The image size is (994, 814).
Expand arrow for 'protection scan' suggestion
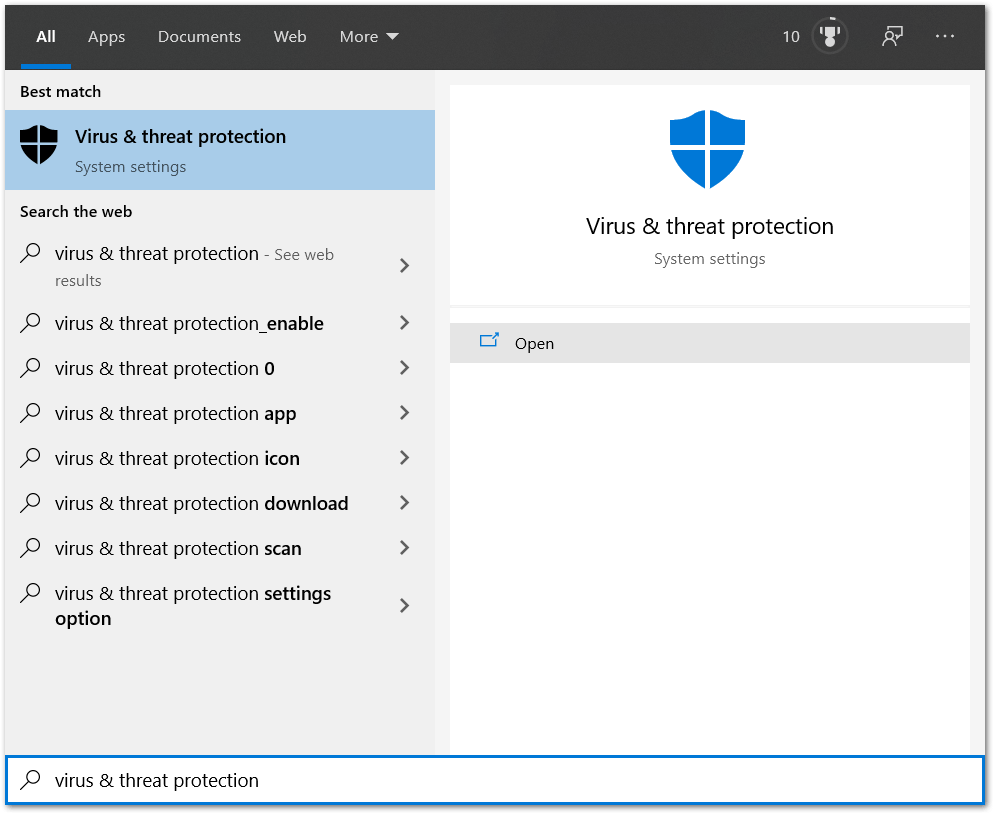click(404, 548)
